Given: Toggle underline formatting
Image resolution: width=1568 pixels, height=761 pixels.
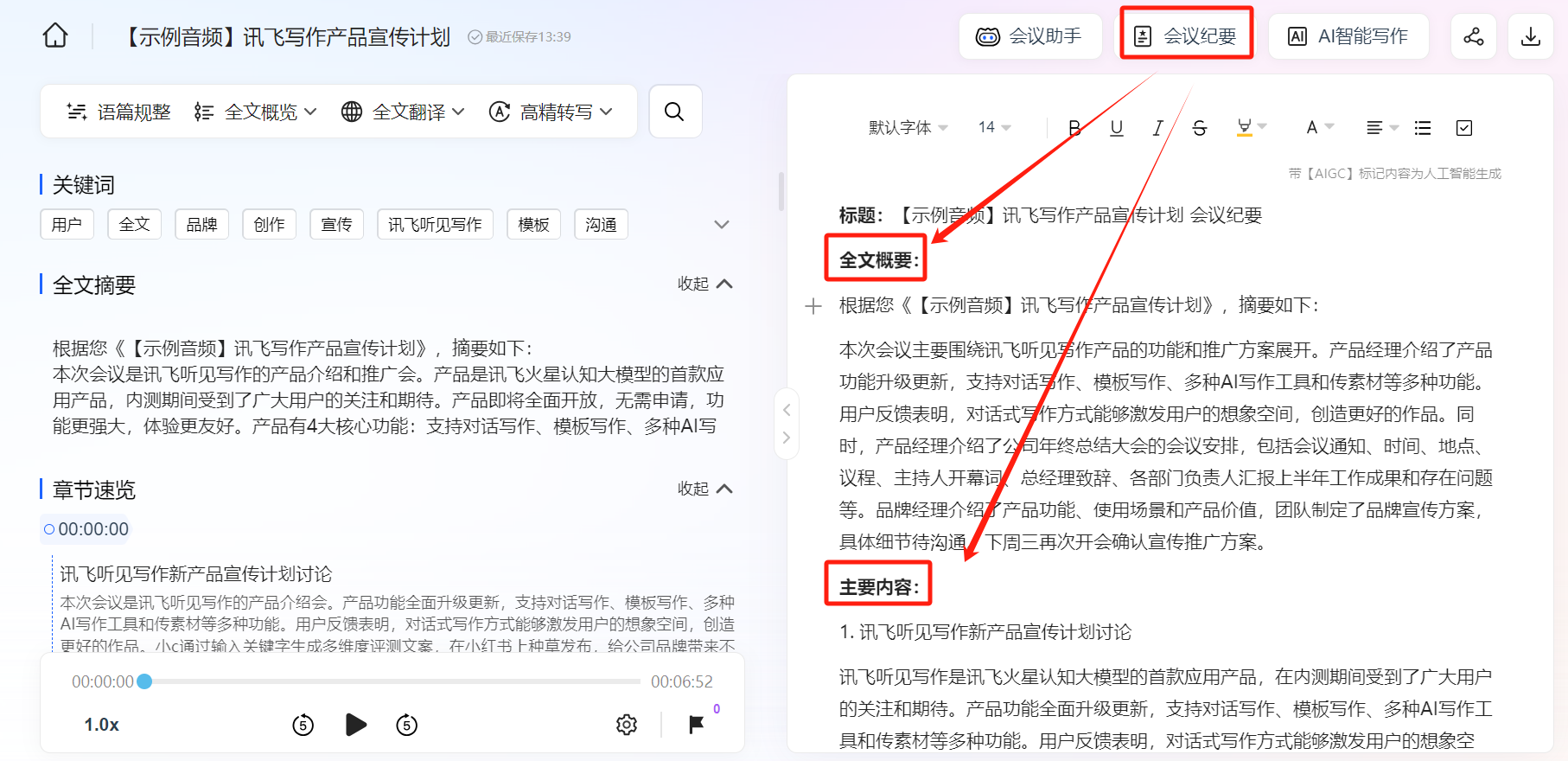Looking at the screenshot, I should pyautogui.click(x=1117, y=128).
